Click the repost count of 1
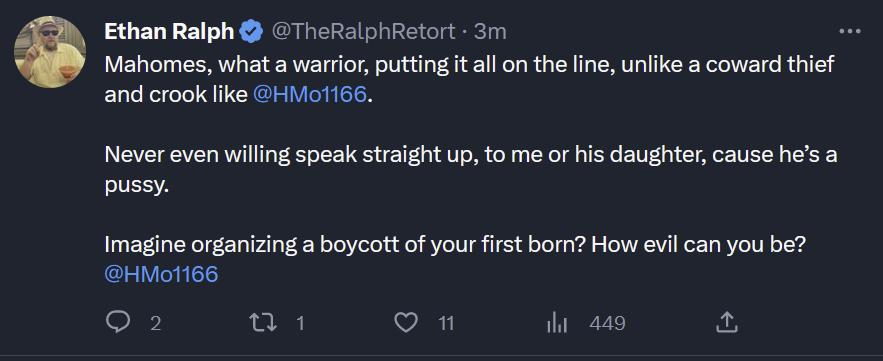Screen dimensions: 883x361 [x=300, y=324]
